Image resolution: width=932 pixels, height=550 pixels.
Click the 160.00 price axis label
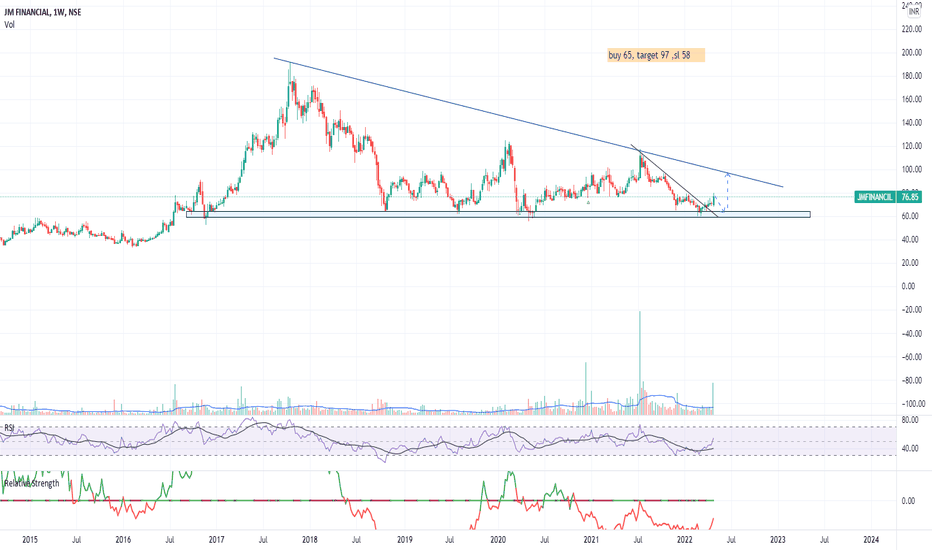(912, 99)
